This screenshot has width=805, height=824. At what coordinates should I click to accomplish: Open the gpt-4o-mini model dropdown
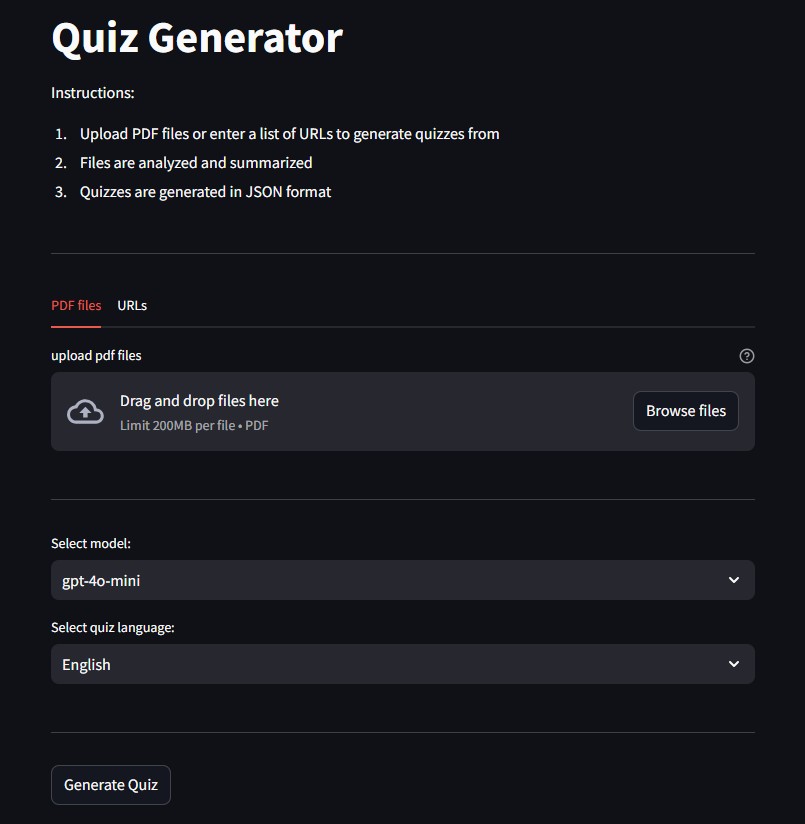[x=402, y=580]
